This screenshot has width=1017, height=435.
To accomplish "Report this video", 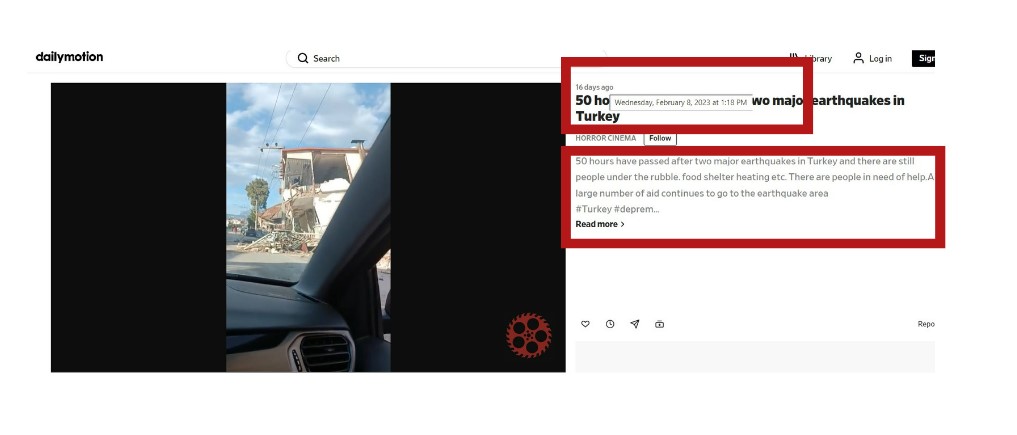I will coord(926,324).
